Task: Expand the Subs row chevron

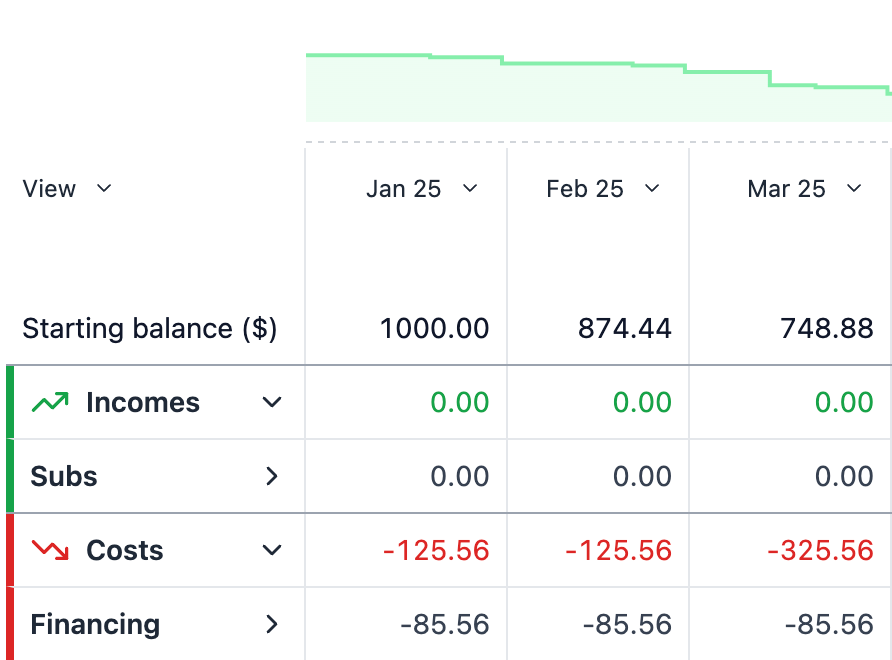Action: point(271,477)
